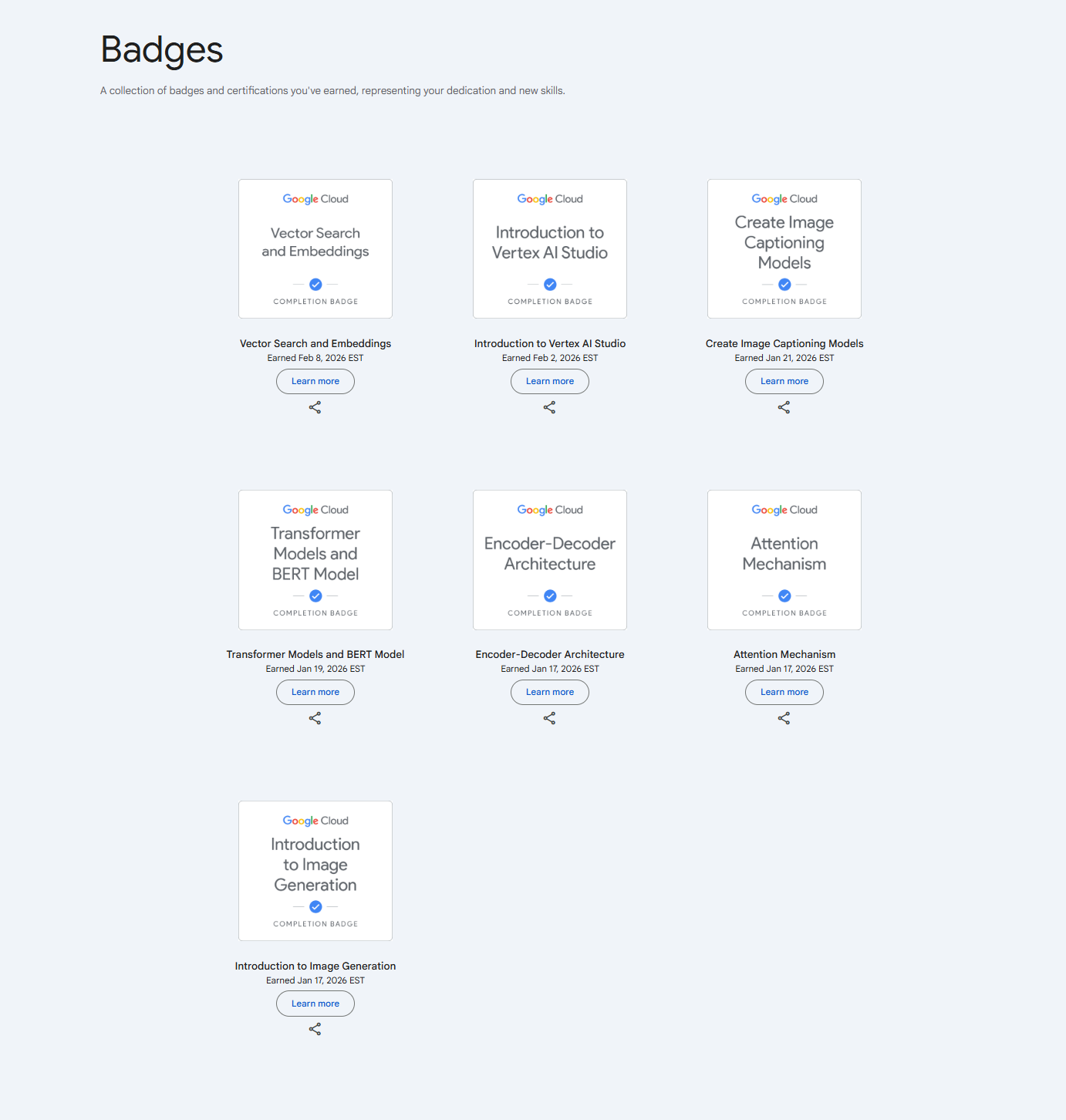Click Learn more under Attention Mechanism
Image resolution: width=1066 pixels, height=1120 pixels.
(784, 692)
